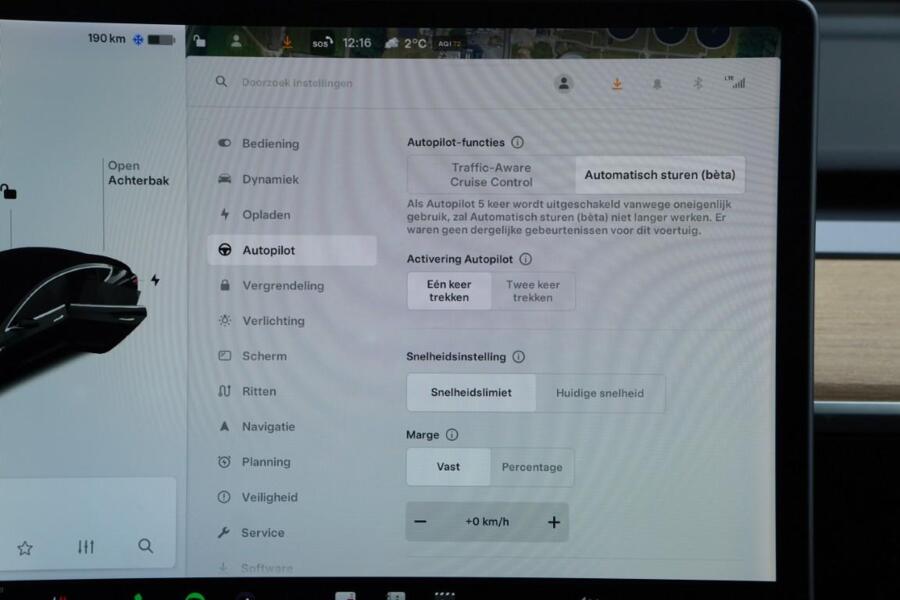Choose Twee keer trekken activation
The image size is (900, 600).
tap(533, 291)
